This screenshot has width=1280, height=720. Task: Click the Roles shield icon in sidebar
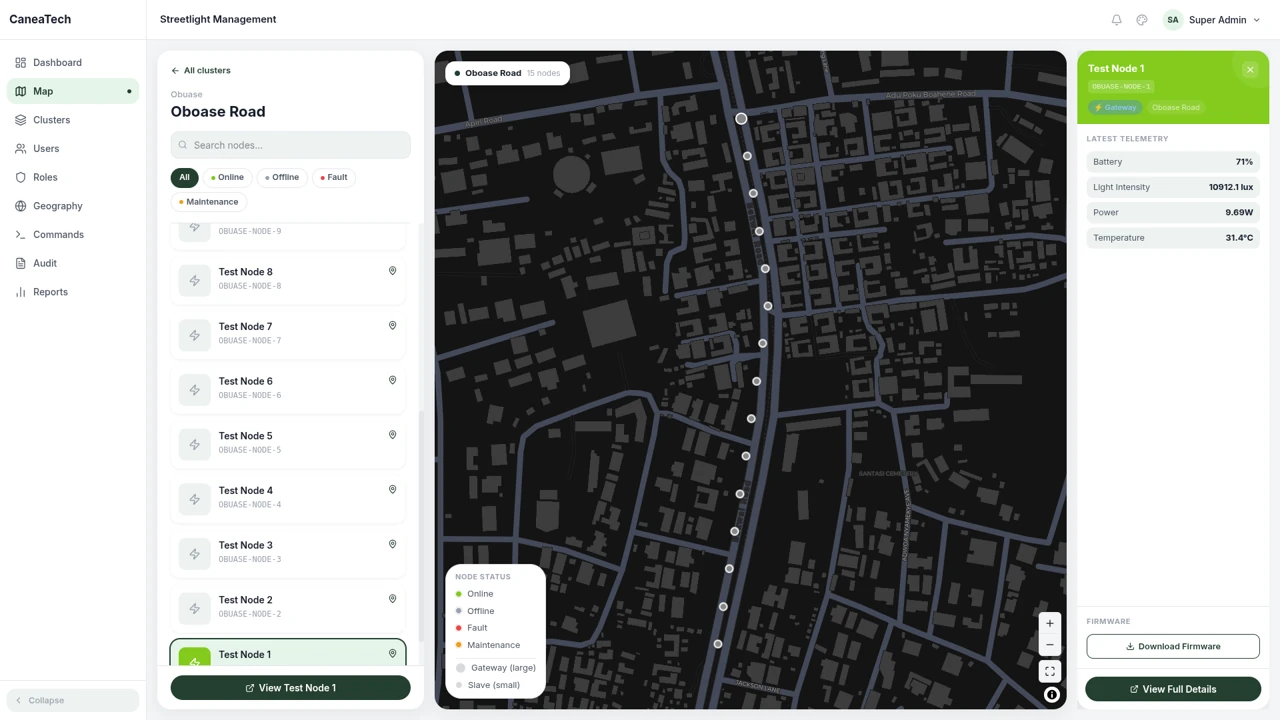[21, 178]
